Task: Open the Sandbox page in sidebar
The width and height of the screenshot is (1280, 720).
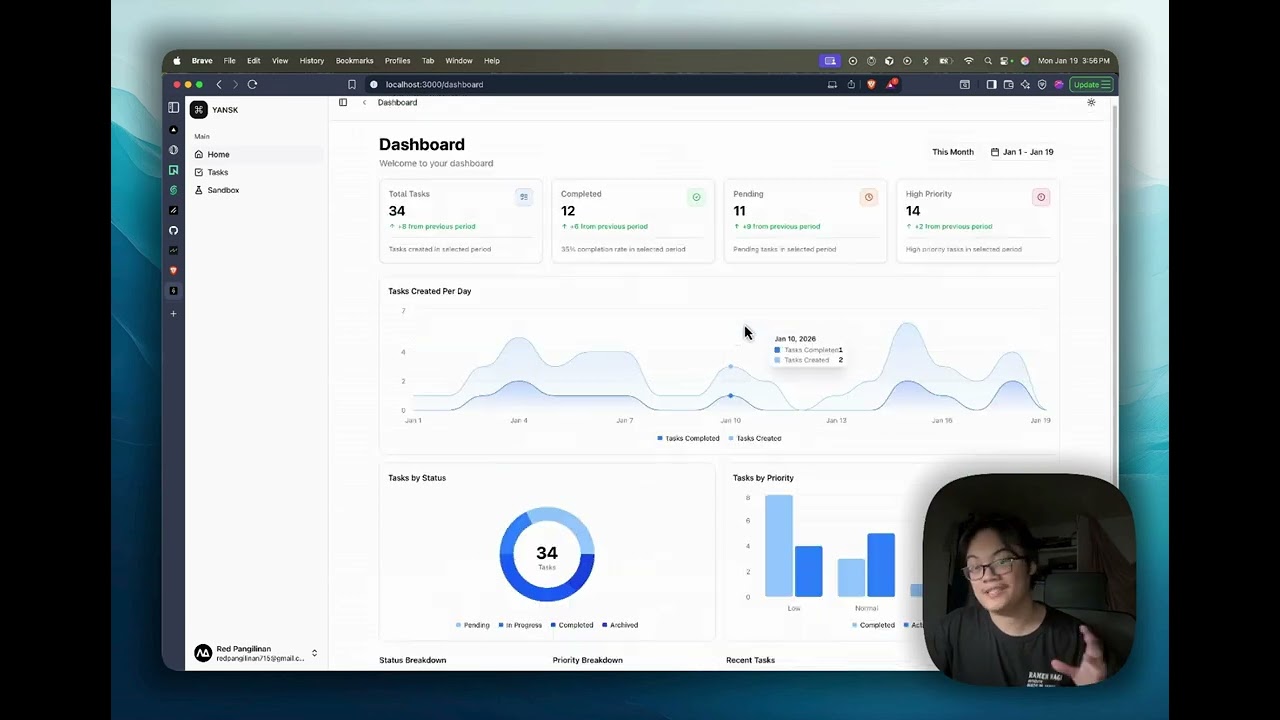Action: 258,190
